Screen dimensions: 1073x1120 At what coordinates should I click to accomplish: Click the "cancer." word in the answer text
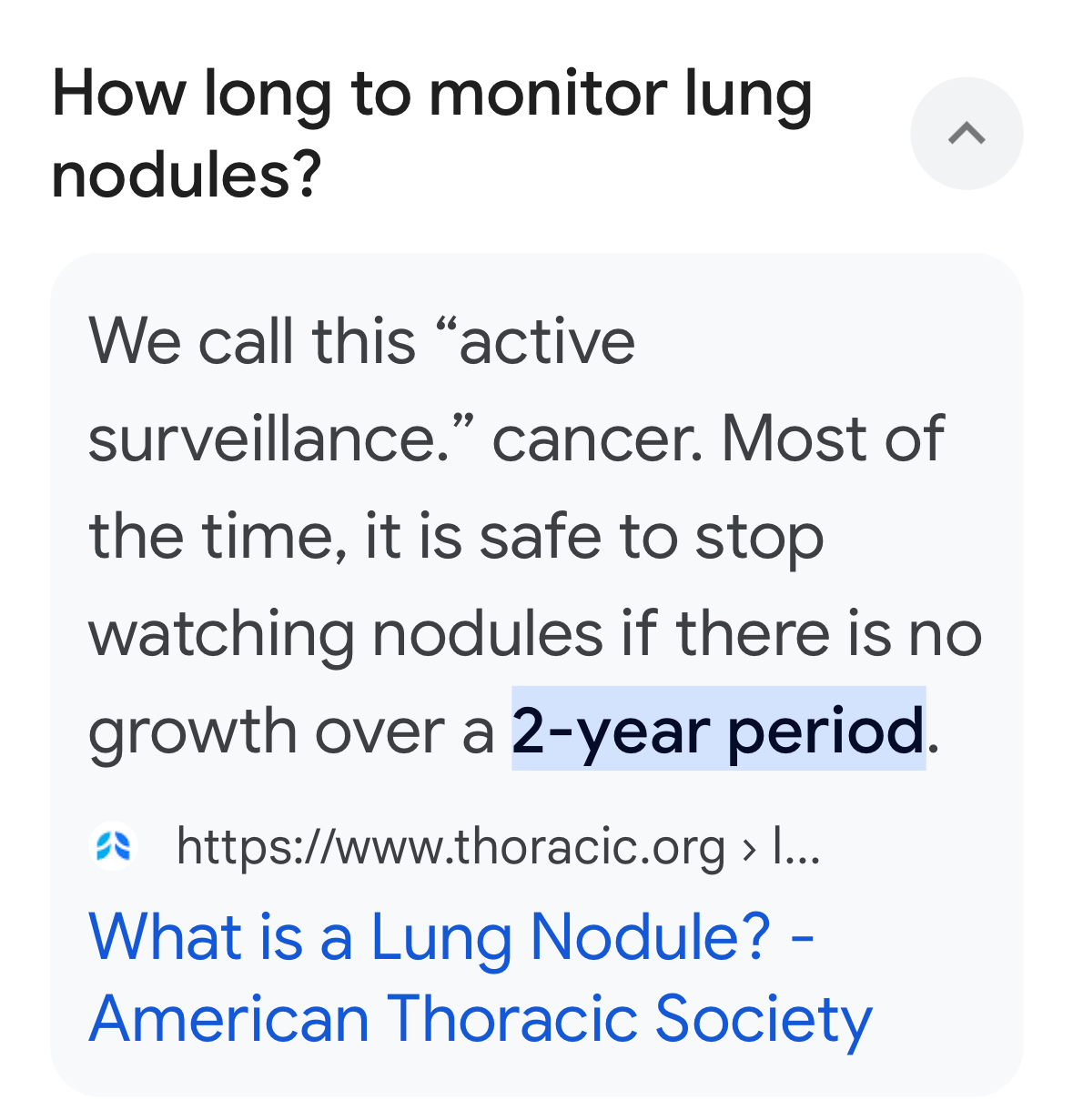pos(598,439)
